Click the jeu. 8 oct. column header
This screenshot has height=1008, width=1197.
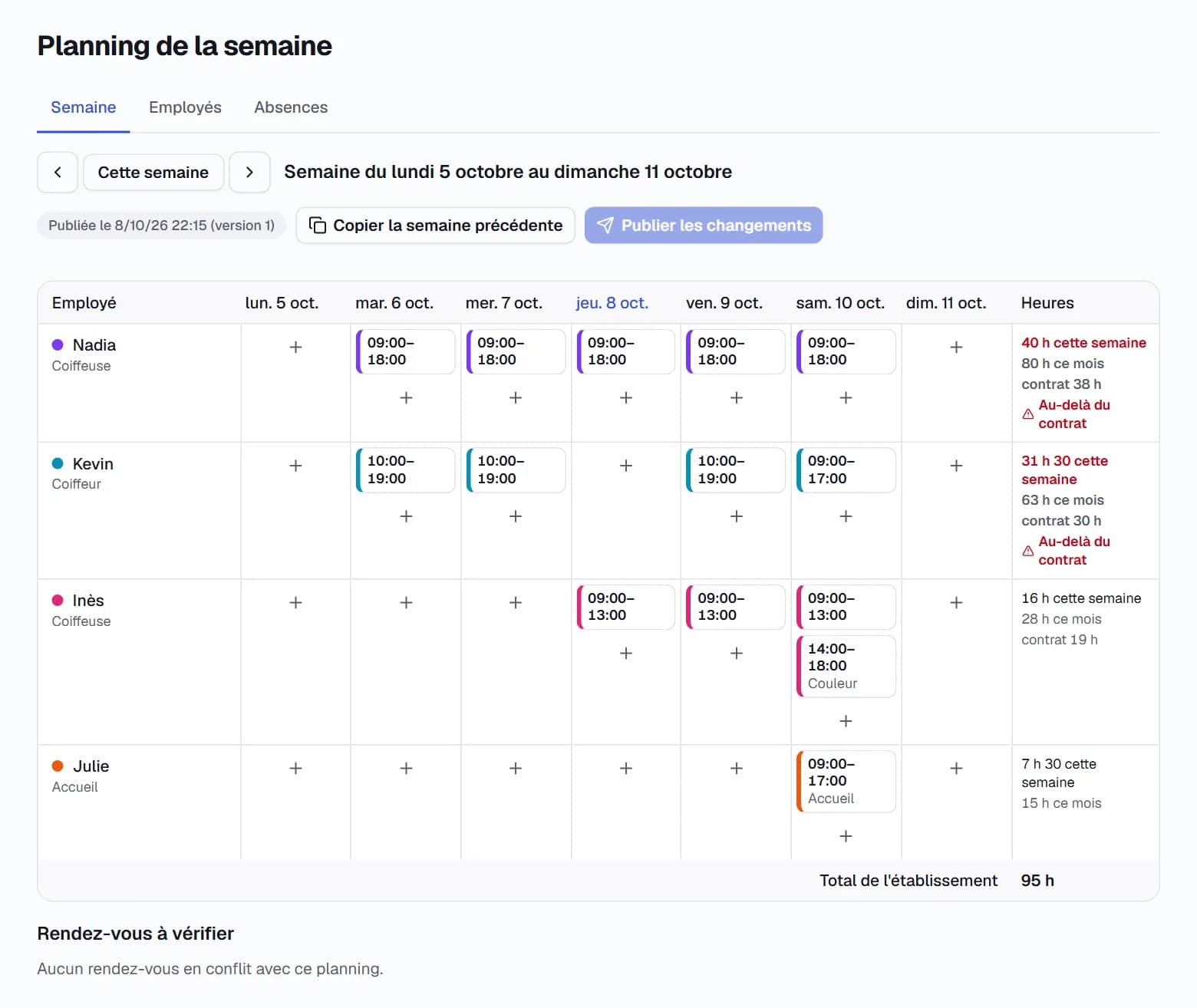pos(612,303)
